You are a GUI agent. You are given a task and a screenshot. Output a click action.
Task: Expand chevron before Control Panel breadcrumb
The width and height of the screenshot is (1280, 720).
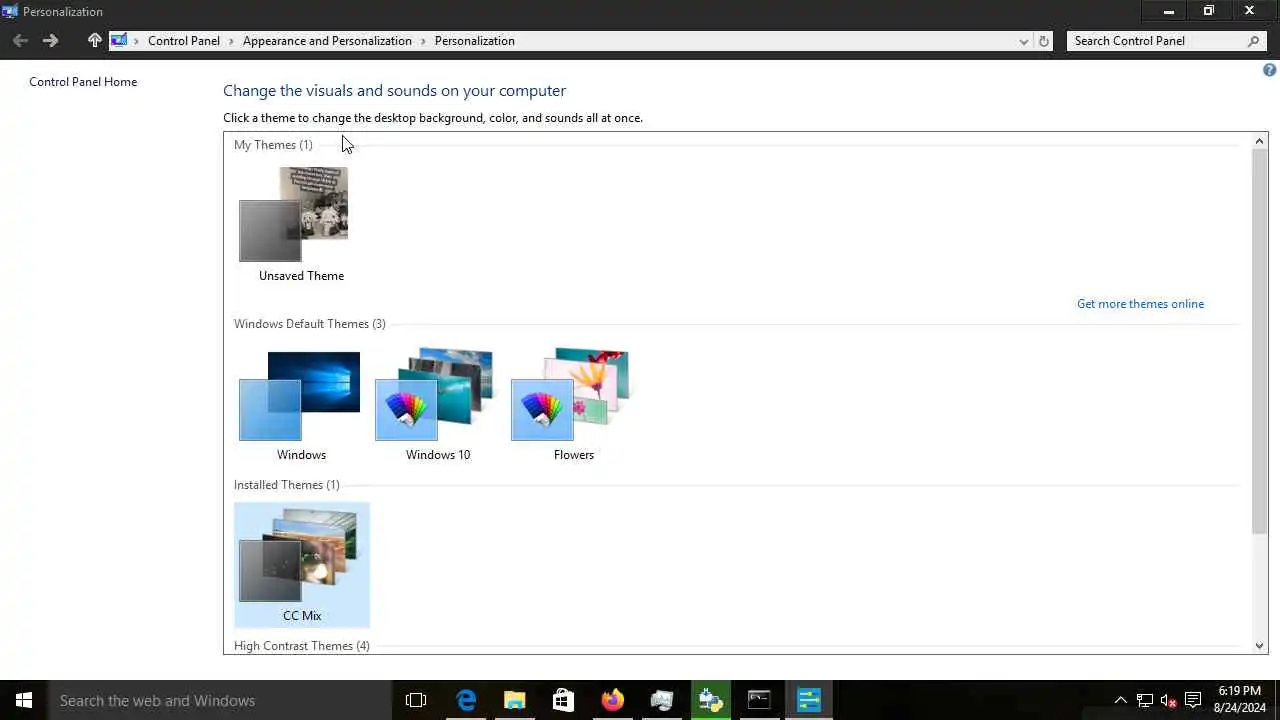coord(137,41)
